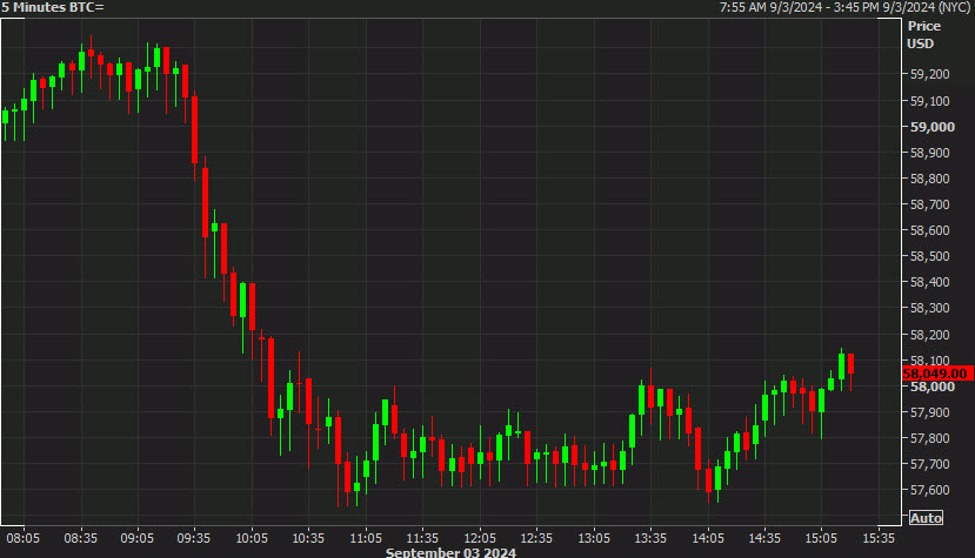Select the 58,500 price axis label

[930, 256]
